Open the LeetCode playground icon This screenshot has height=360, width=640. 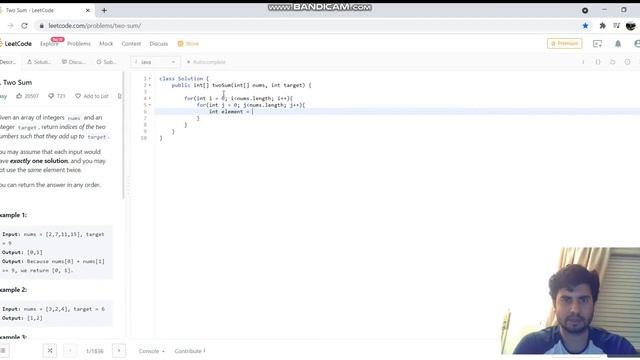[x=598, y=44]
